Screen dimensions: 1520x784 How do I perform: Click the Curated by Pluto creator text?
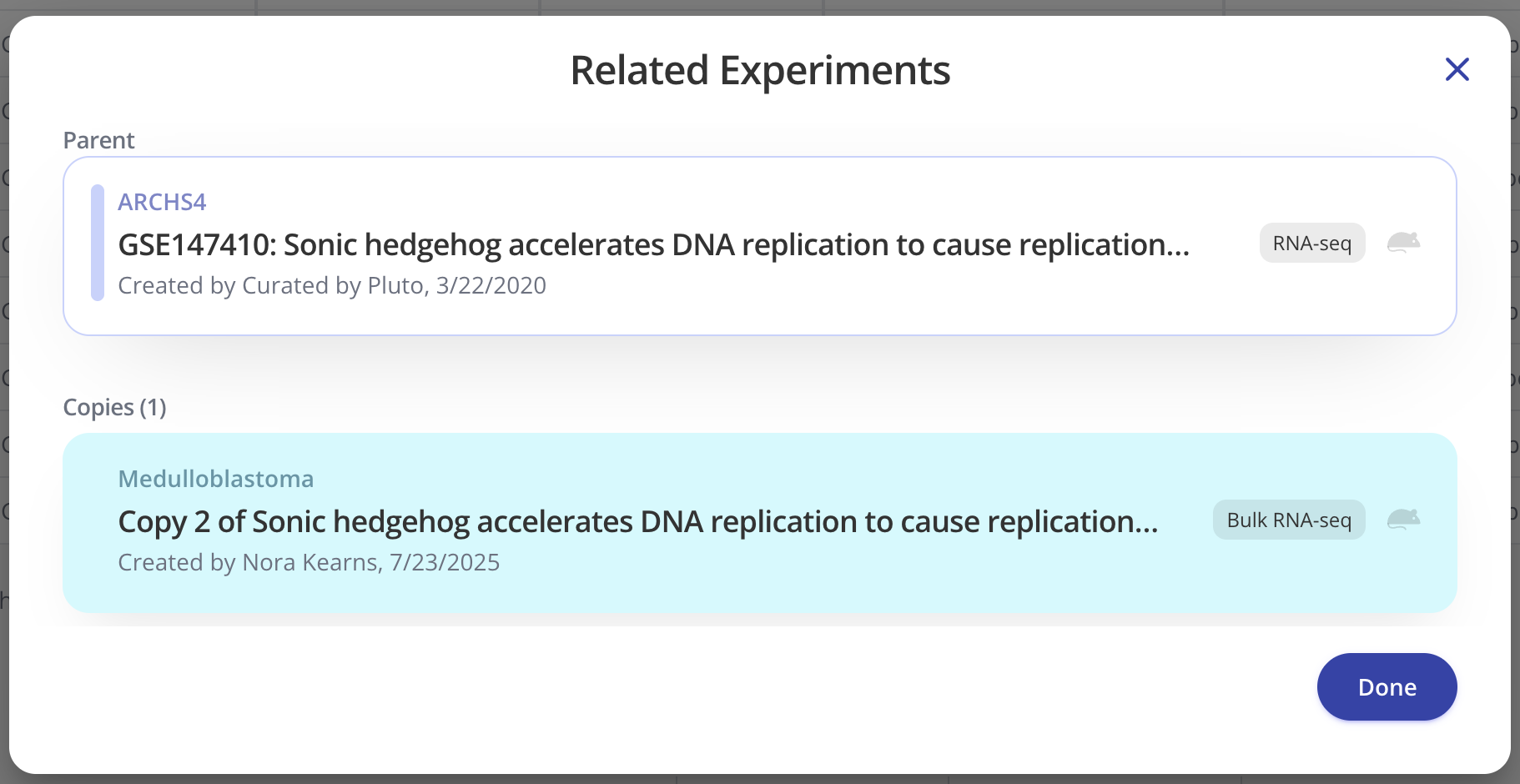coord(335,285)
